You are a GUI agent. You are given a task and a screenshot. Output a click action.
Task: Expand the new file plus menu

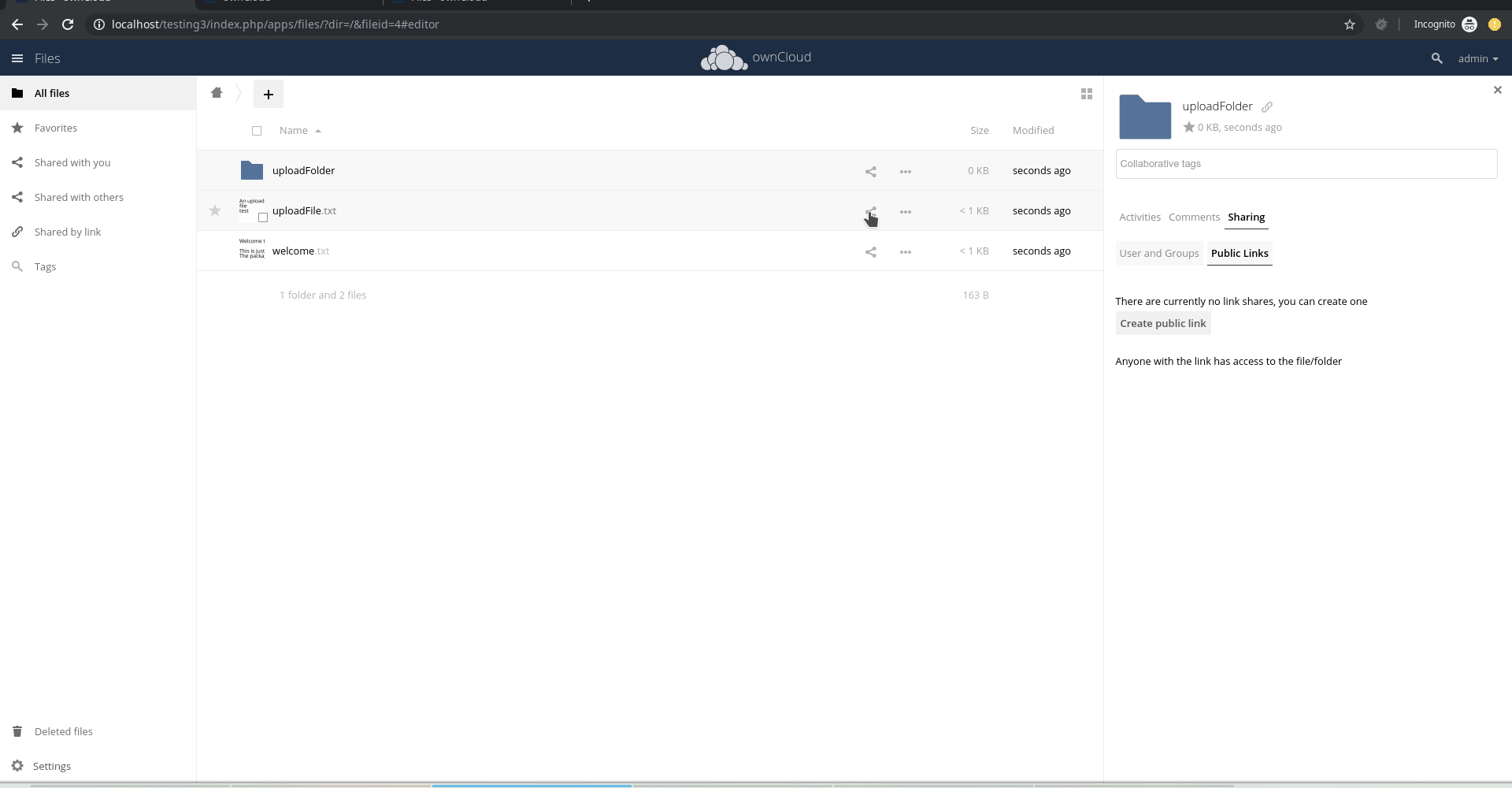(x=269, y=94)
